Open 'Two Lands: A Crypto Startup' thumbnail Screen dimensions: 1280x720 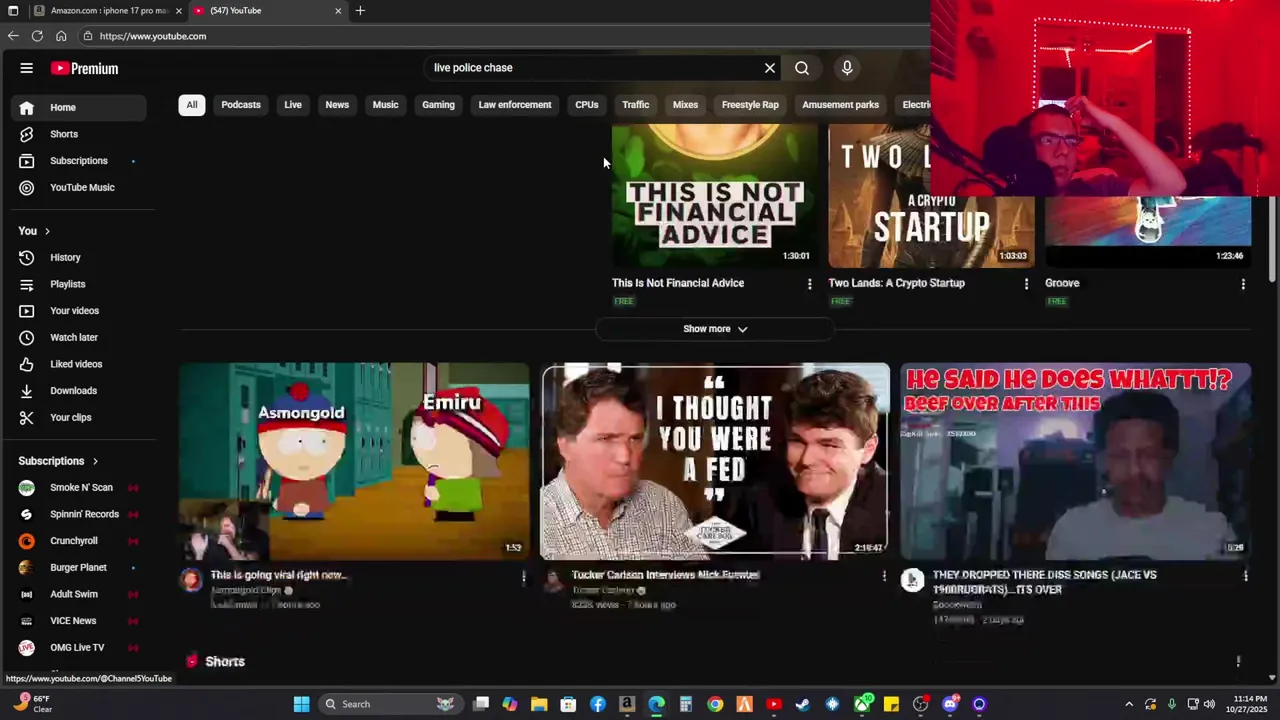(931, 196)
